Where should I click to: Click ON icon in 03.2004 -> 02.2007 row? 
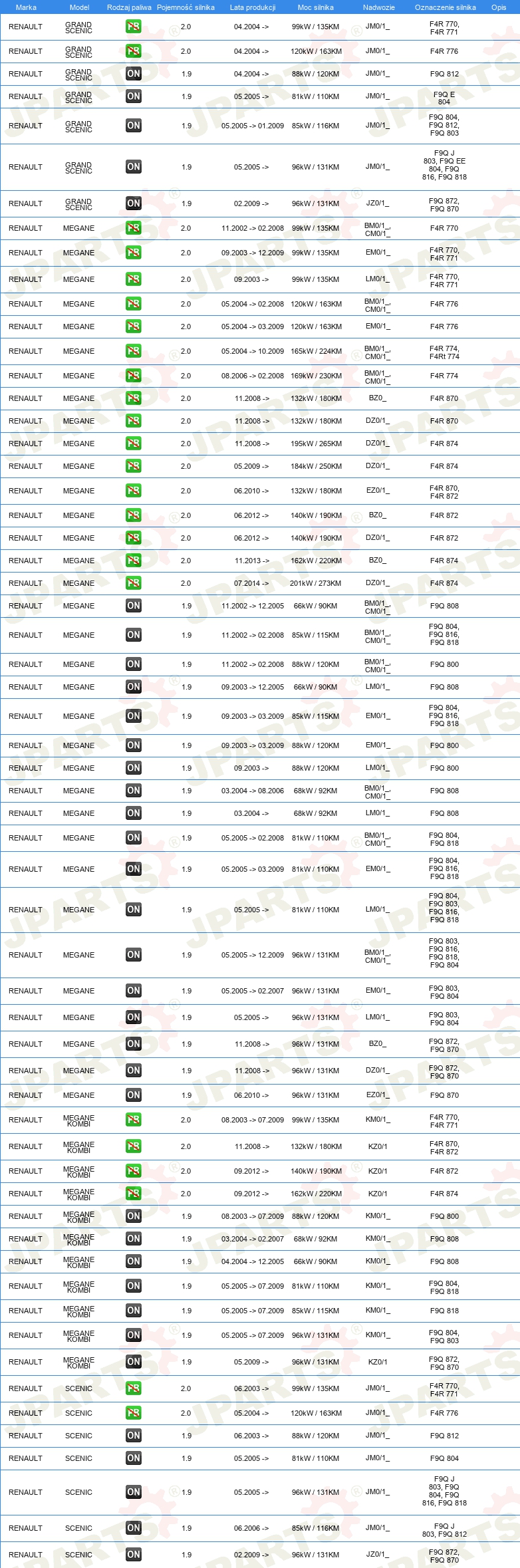coord(134,1239)
